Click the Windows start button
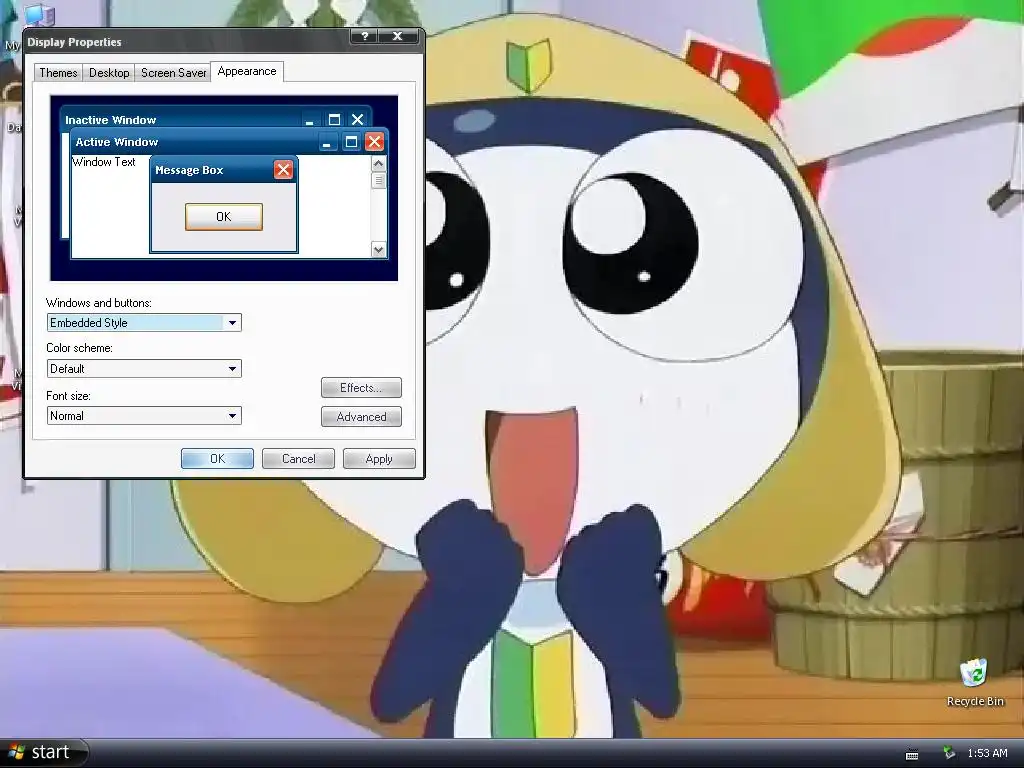Image resolution: width=1024 pixels, height=768 pixels. (x=42, y=753)
